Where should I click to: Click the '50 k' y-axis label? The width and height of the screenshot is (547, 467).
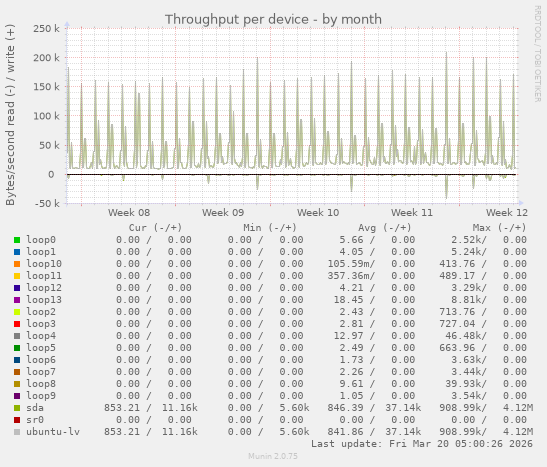coord(49,145)
